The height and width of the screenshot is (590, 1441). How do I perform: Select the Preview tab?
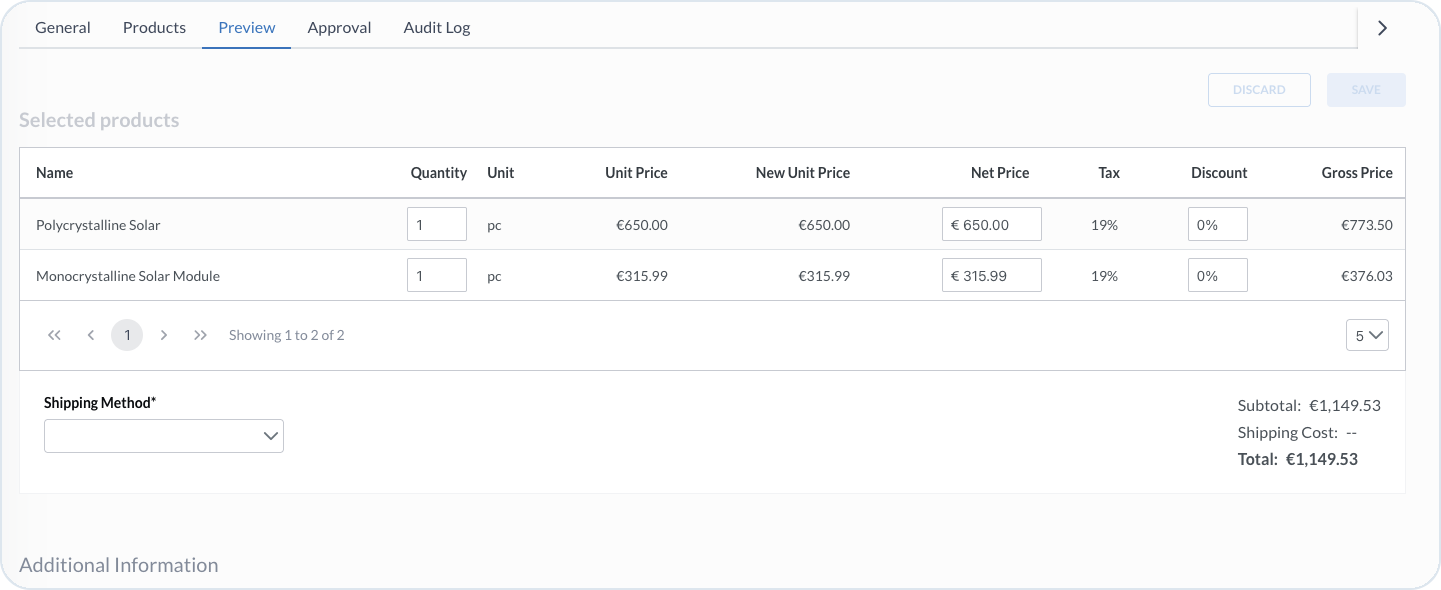247,28
